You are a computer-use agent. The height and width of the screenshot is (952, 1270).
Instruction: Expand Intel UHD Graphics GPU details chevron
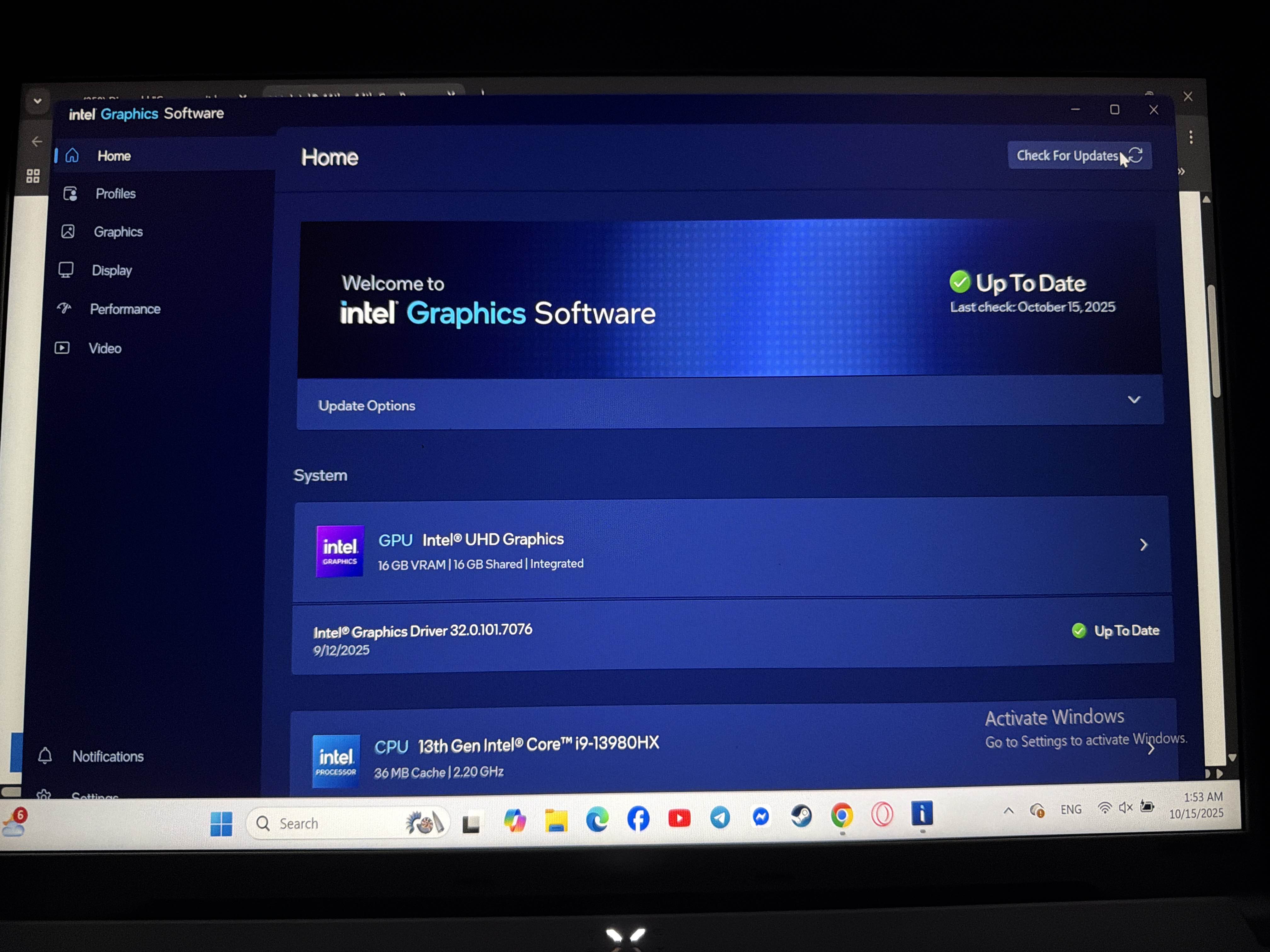(x=1143, y=545)
